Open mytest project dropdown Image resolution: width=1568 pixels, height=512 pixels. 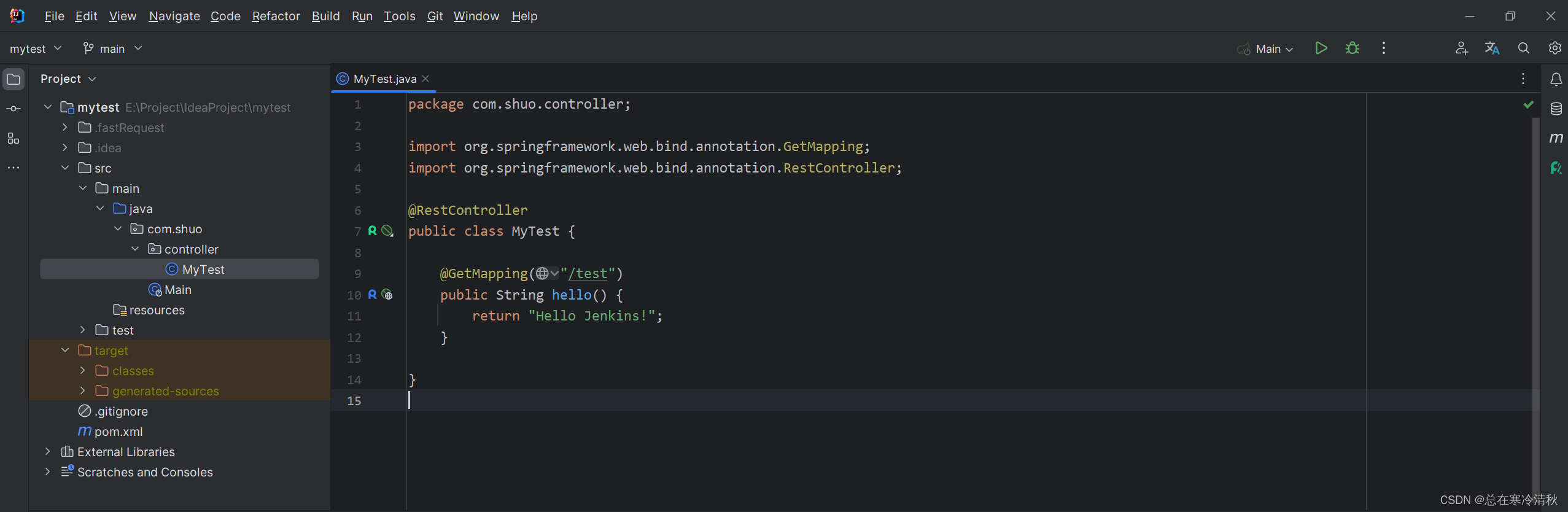[36, 48]
